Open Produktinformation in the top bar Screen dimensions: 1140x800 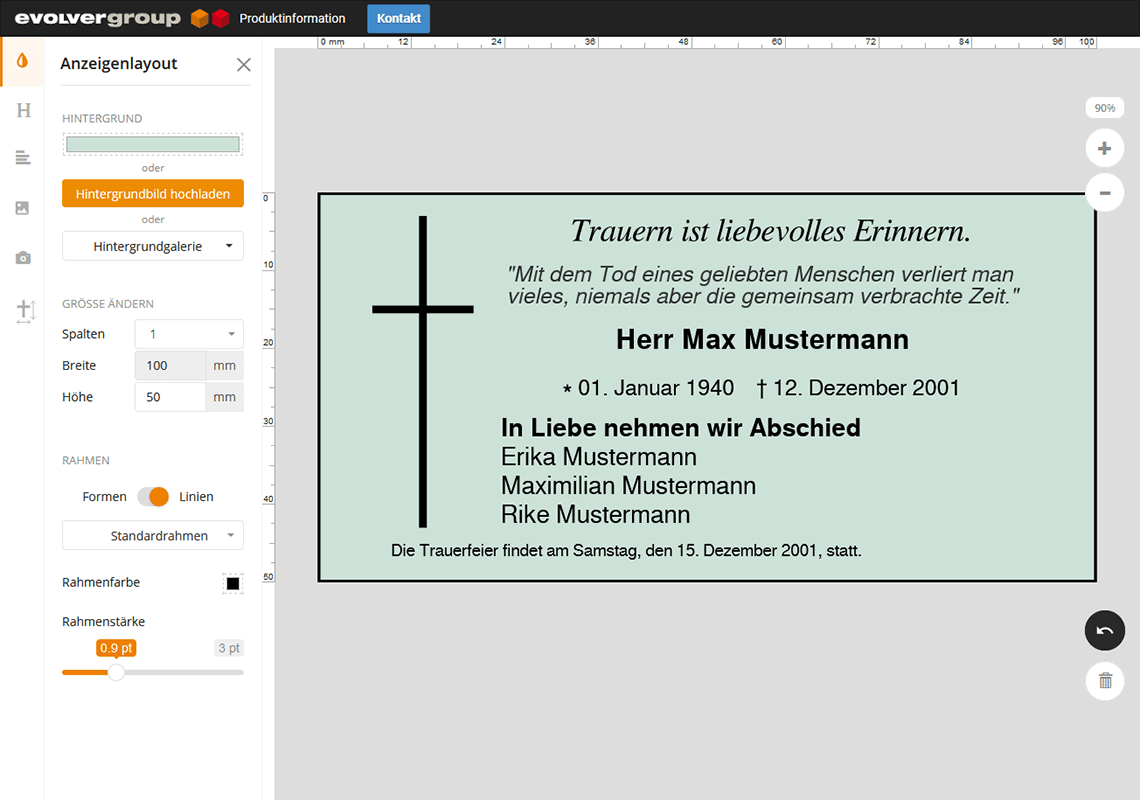(x=292, y=18)
